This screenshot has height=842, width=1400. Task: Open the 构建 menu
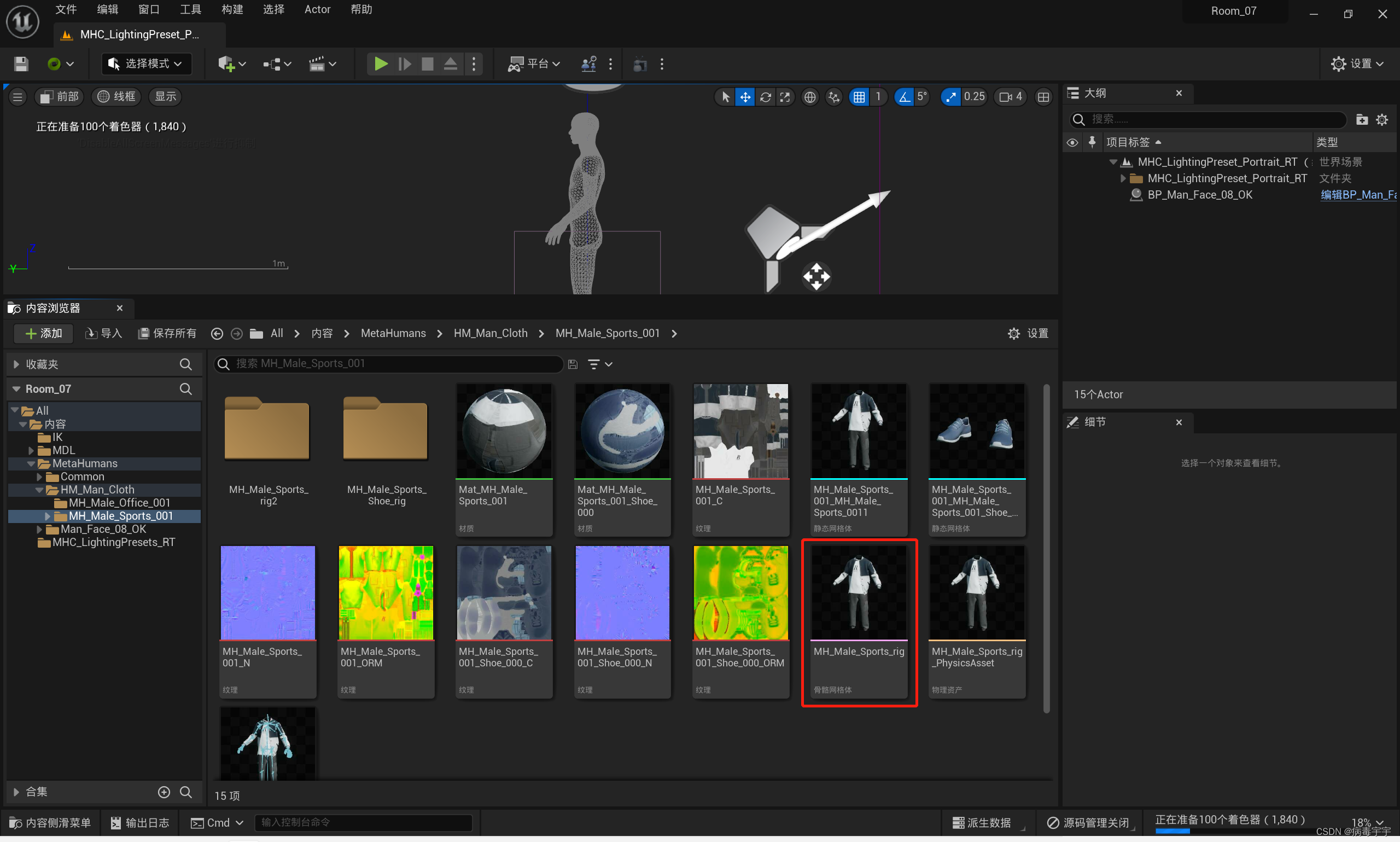[232, 10]
